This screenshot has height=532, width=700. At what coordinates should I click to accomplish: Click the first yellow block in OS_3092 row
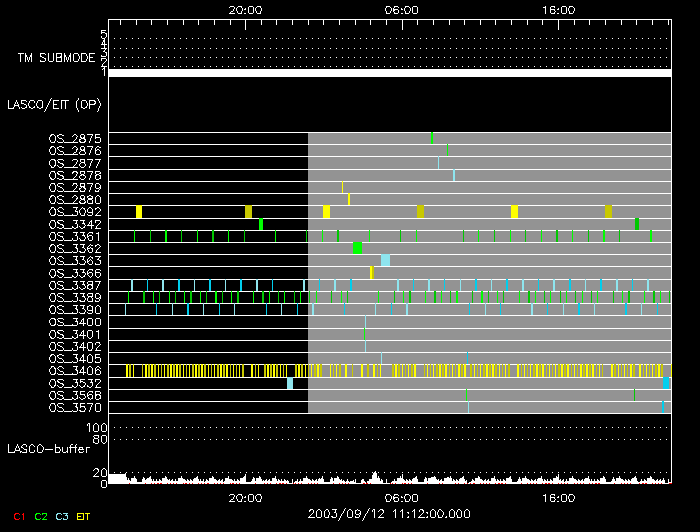[x=139, y=211]
